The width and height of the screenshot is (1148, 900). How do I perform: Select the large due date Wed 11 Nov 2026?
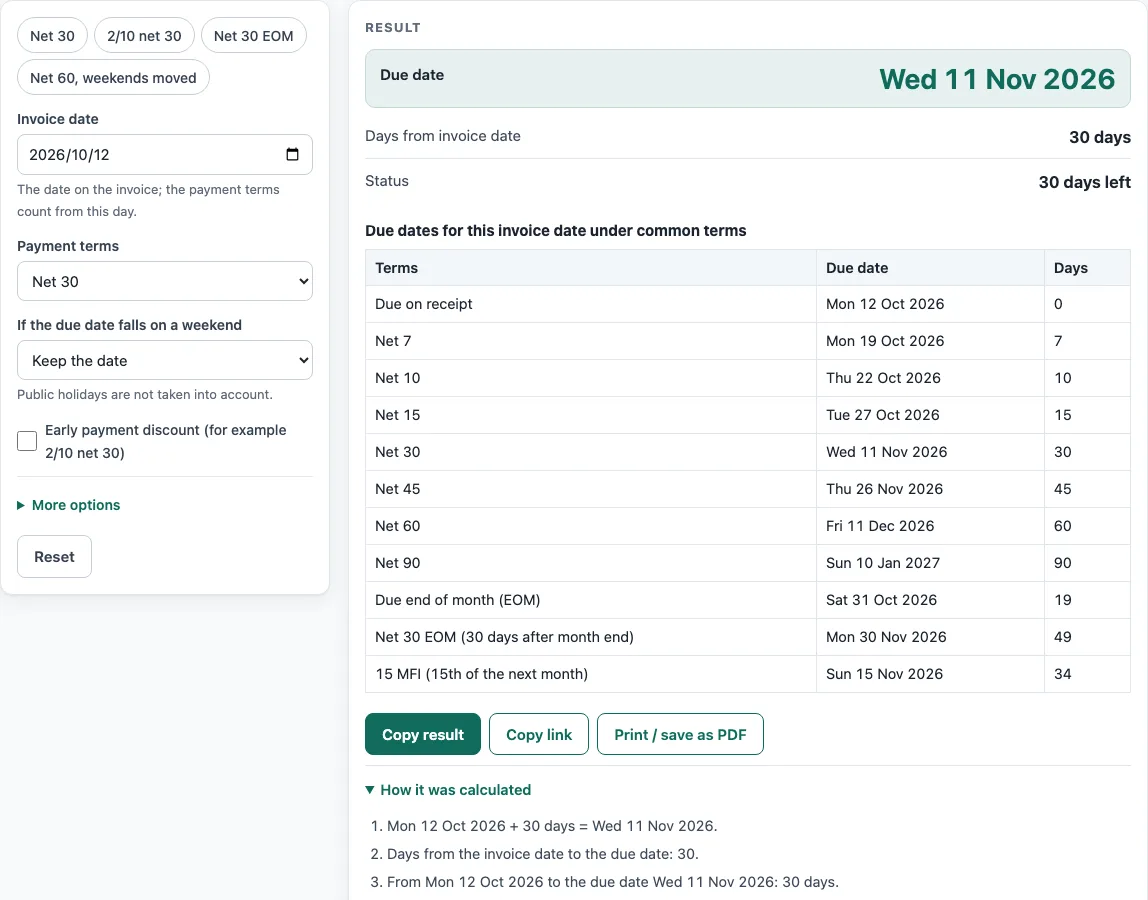pos(997,79)
